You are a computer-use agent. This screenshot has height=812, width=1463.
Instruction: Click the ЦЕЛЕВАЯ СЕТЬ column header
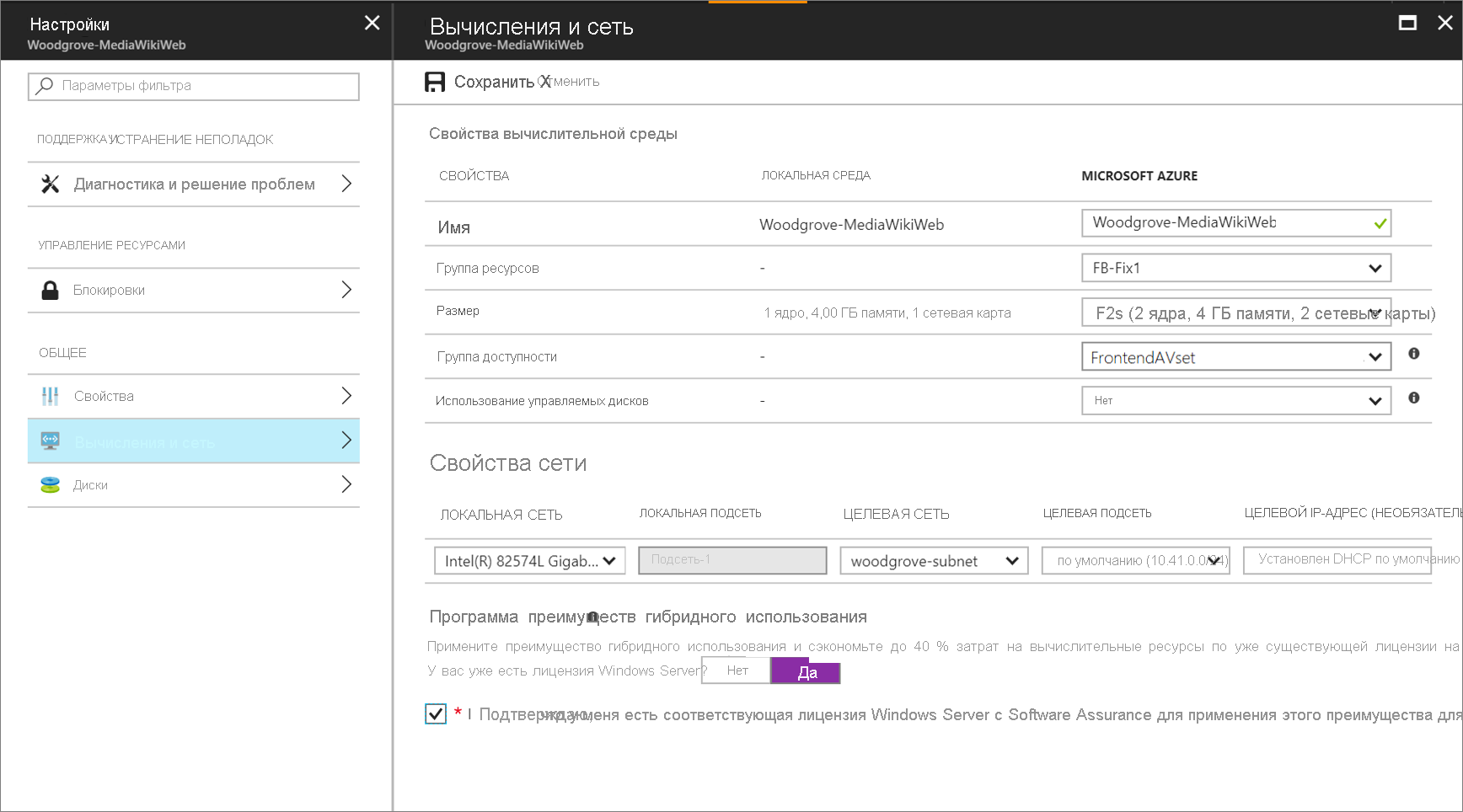tap(896, 514)
